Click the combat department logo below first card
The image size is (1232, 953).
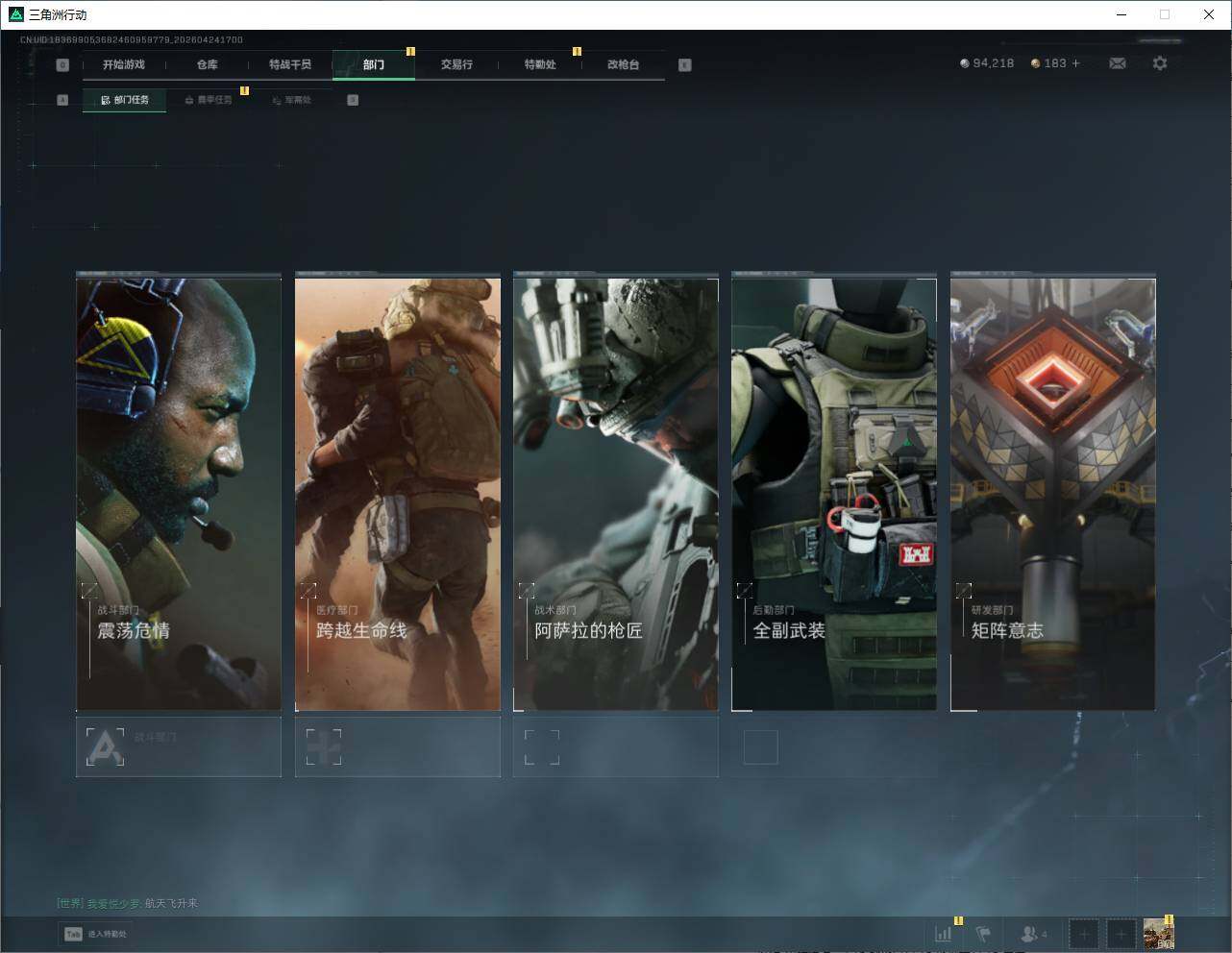click(x=104, y=746)
